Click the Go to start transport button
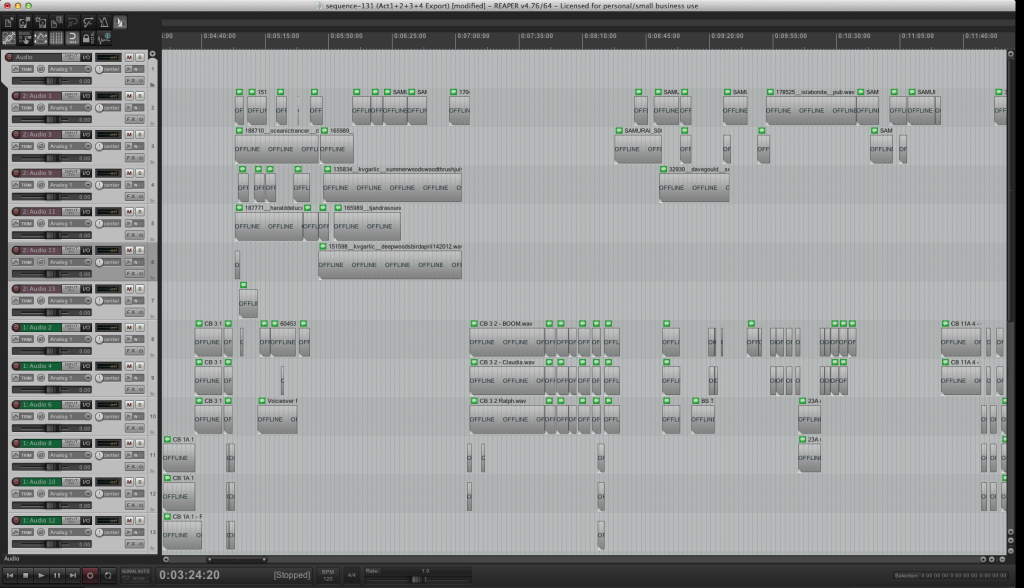 (10, 575)
